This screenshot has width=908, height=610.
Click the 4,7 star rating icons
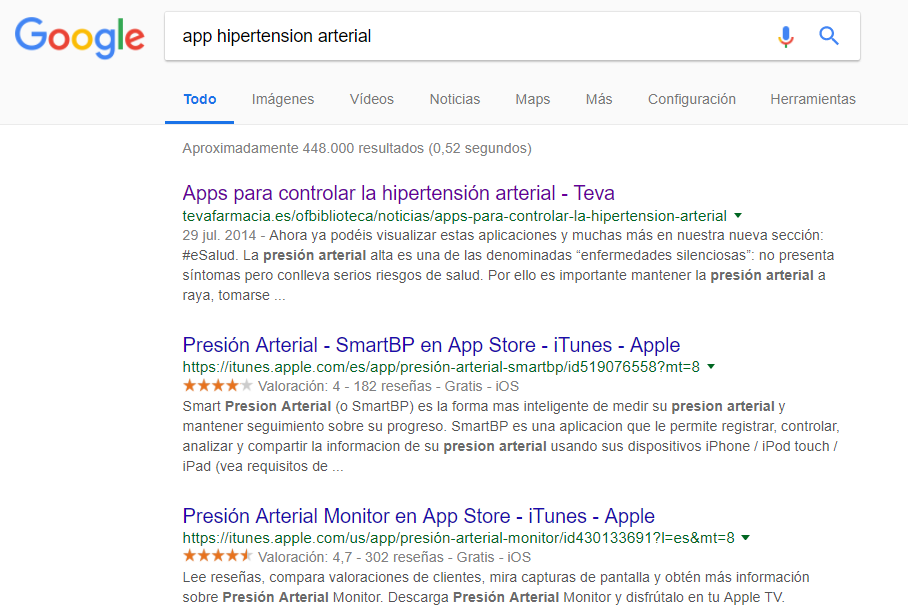[218, 556]
